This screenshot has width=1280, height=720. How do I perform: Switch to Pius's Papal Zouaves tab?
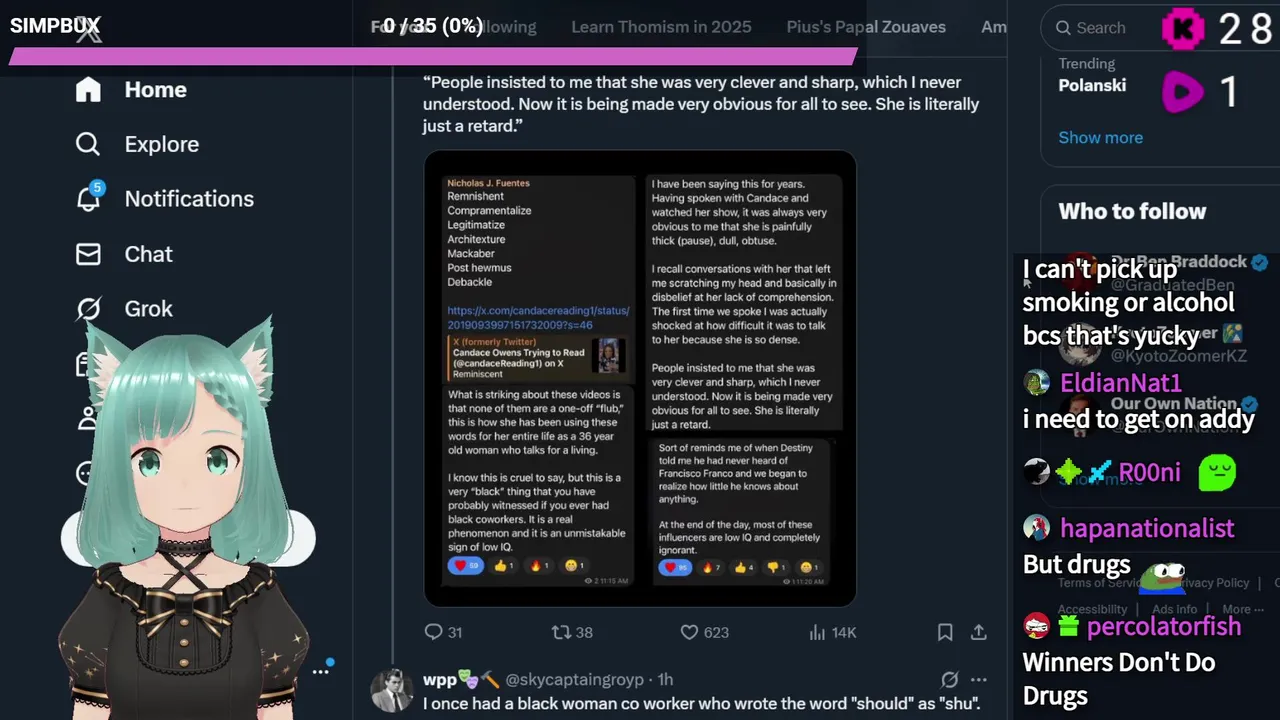(866, 27)
